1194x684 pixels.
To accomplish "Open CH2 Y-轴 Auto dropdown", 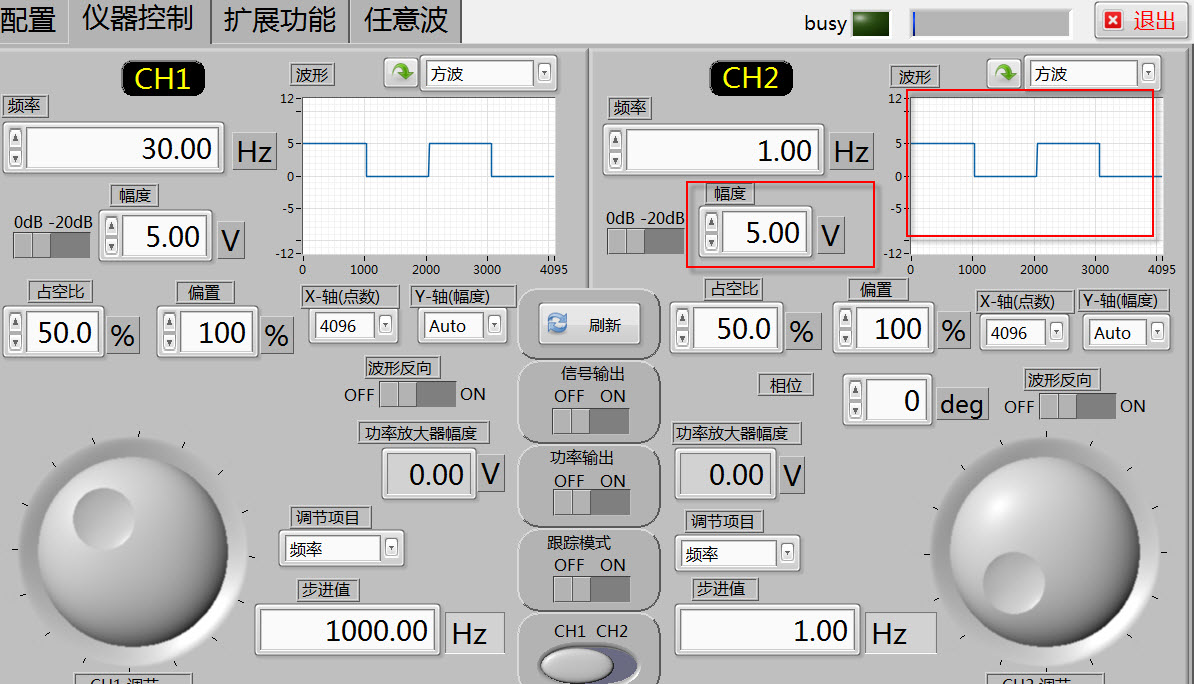I will 1158,332.
